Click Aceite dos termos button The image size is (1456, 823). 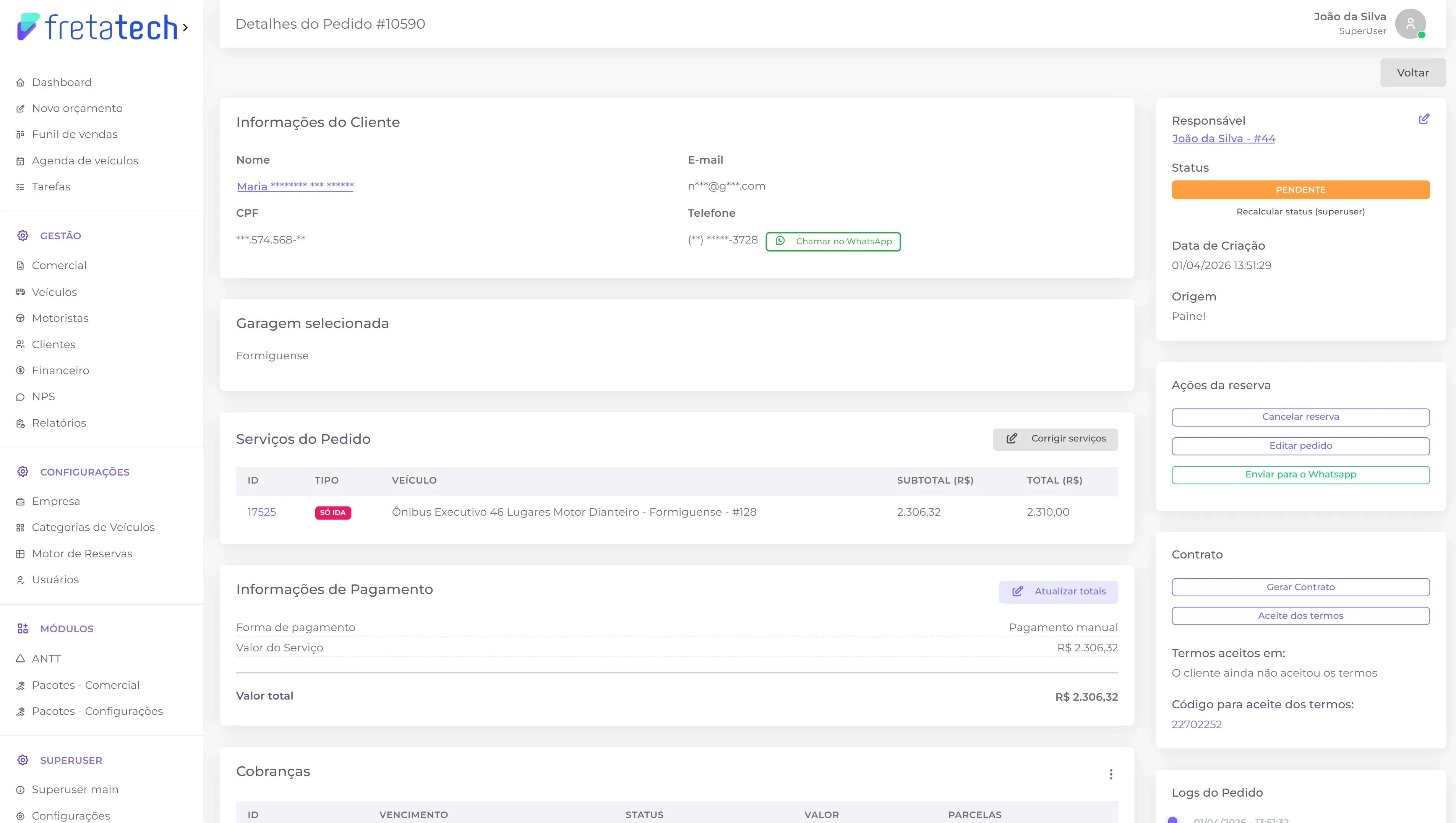(x=1300, y=616)
